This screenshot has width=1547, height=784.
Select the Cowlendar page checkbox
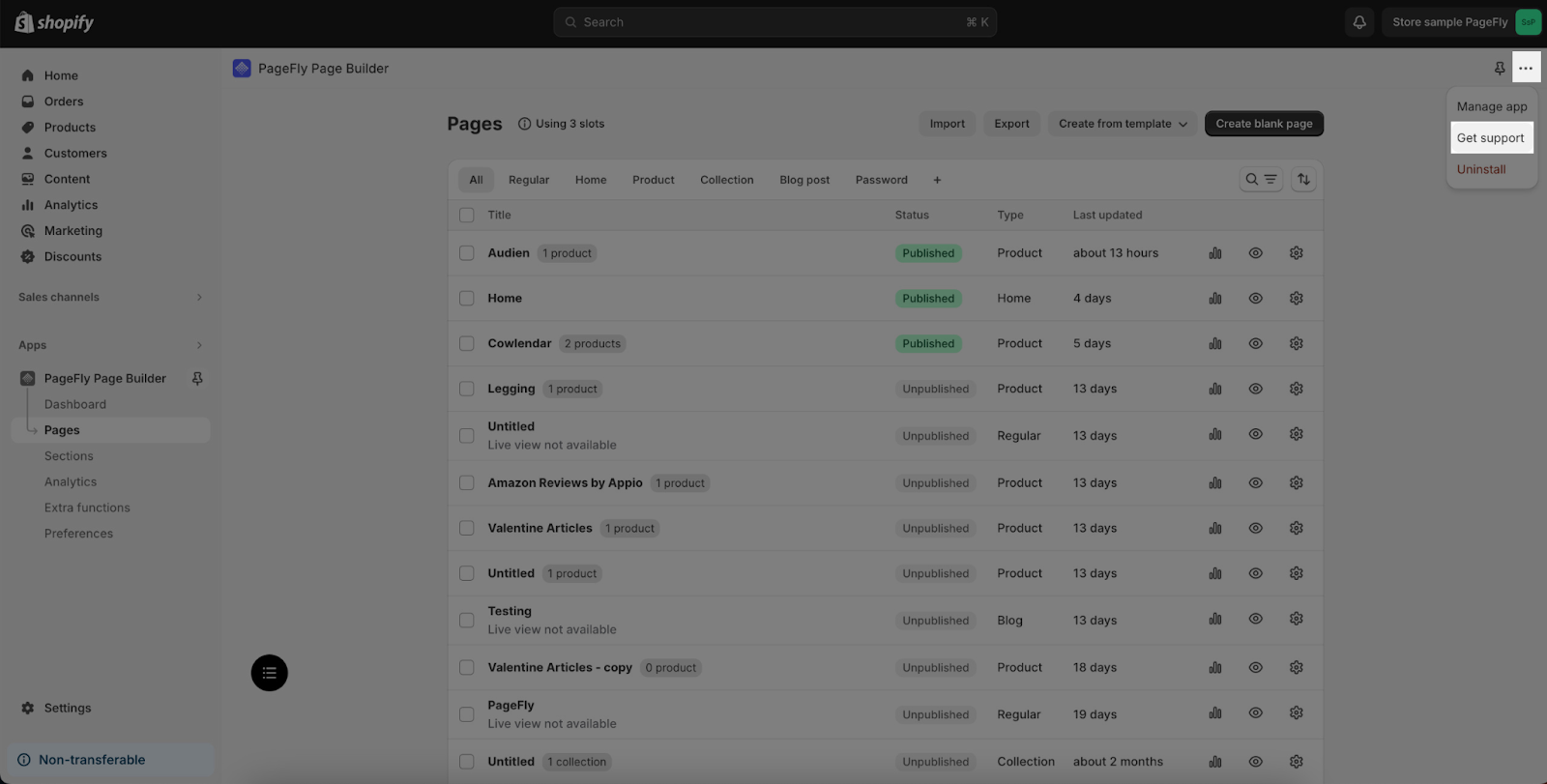click(x=467, y=343)
